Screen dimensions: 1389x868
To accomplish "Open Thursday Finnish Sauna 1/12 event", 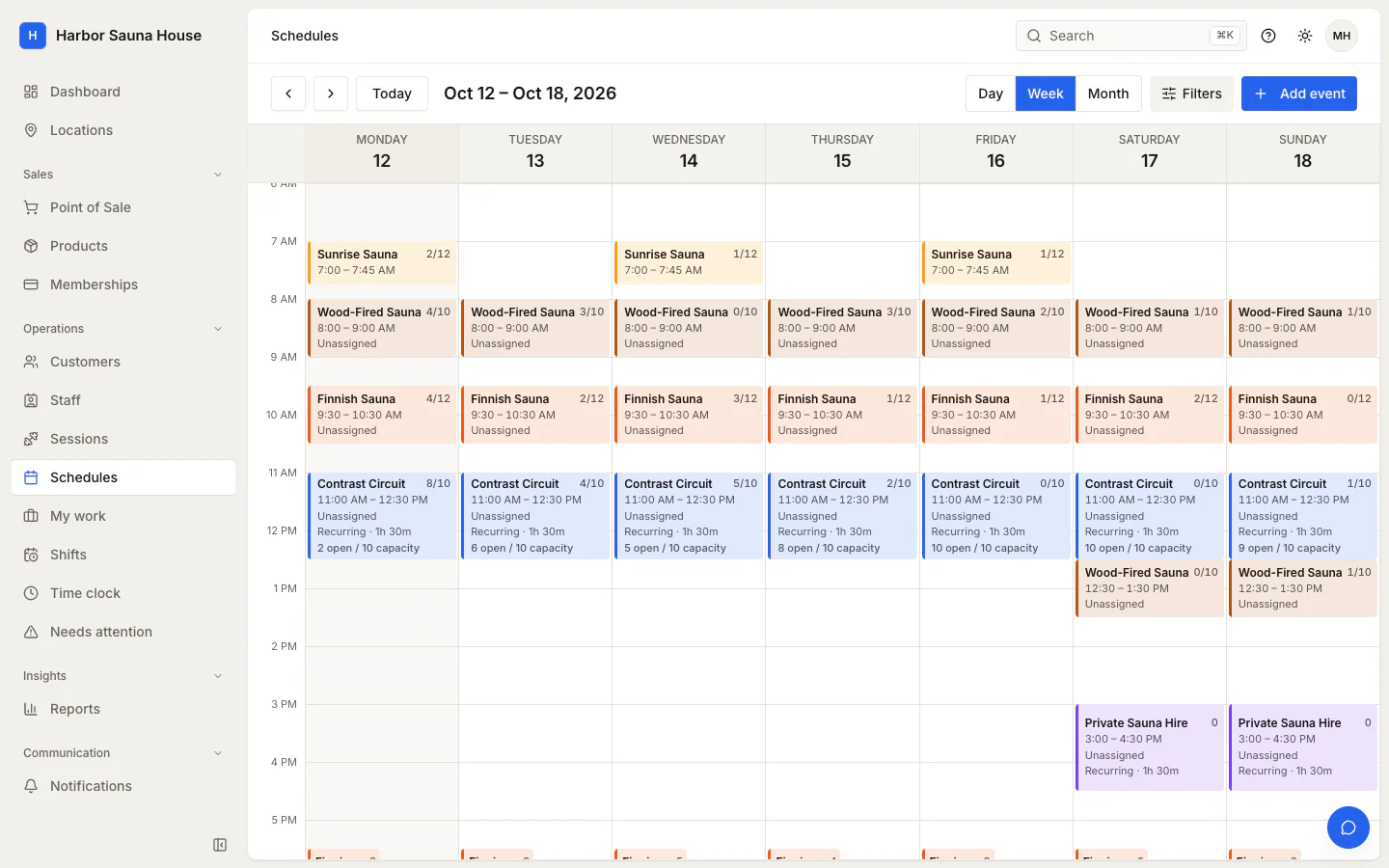I will point(842,415).
